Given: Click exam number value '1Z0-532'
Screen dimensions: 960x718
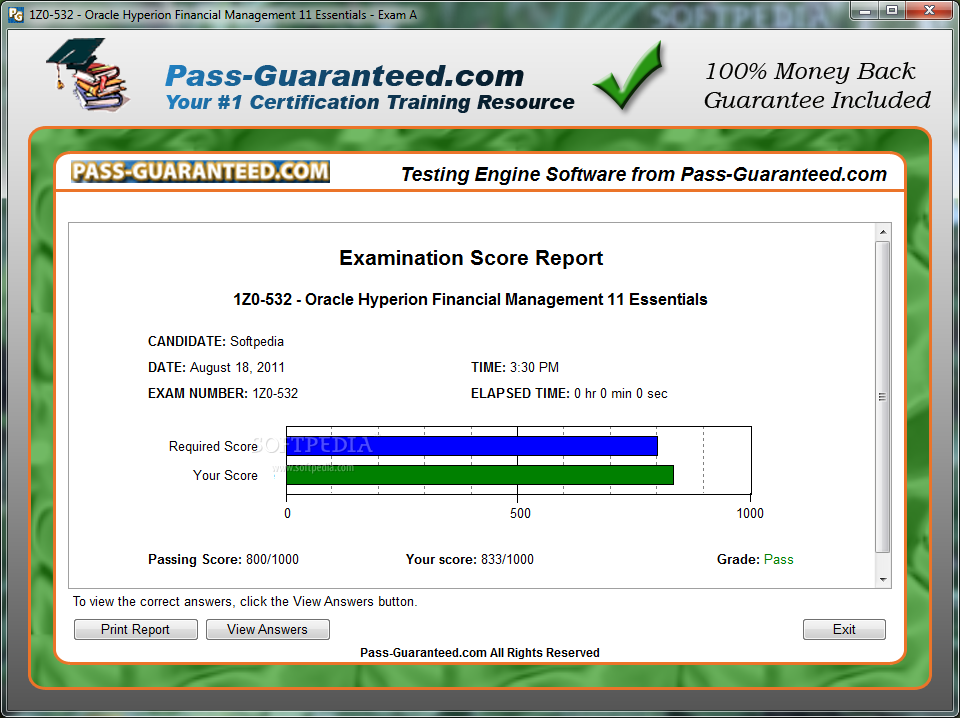Looking at the screenshot, I should coord(275,394).
